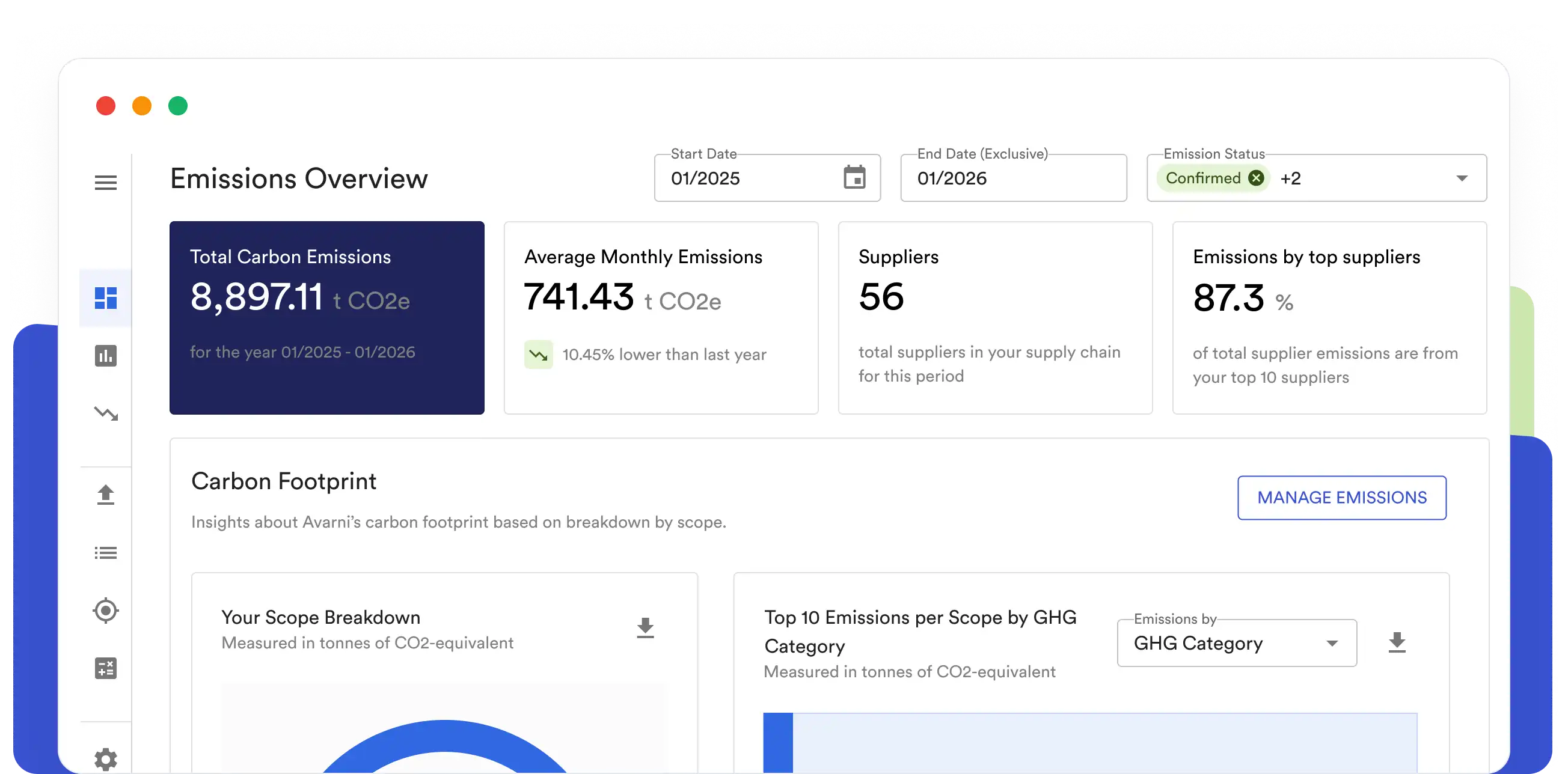Viewport: 1568px width, 774px height.
Task: Open the hamburger menu in sidebar
Action: 105,182
